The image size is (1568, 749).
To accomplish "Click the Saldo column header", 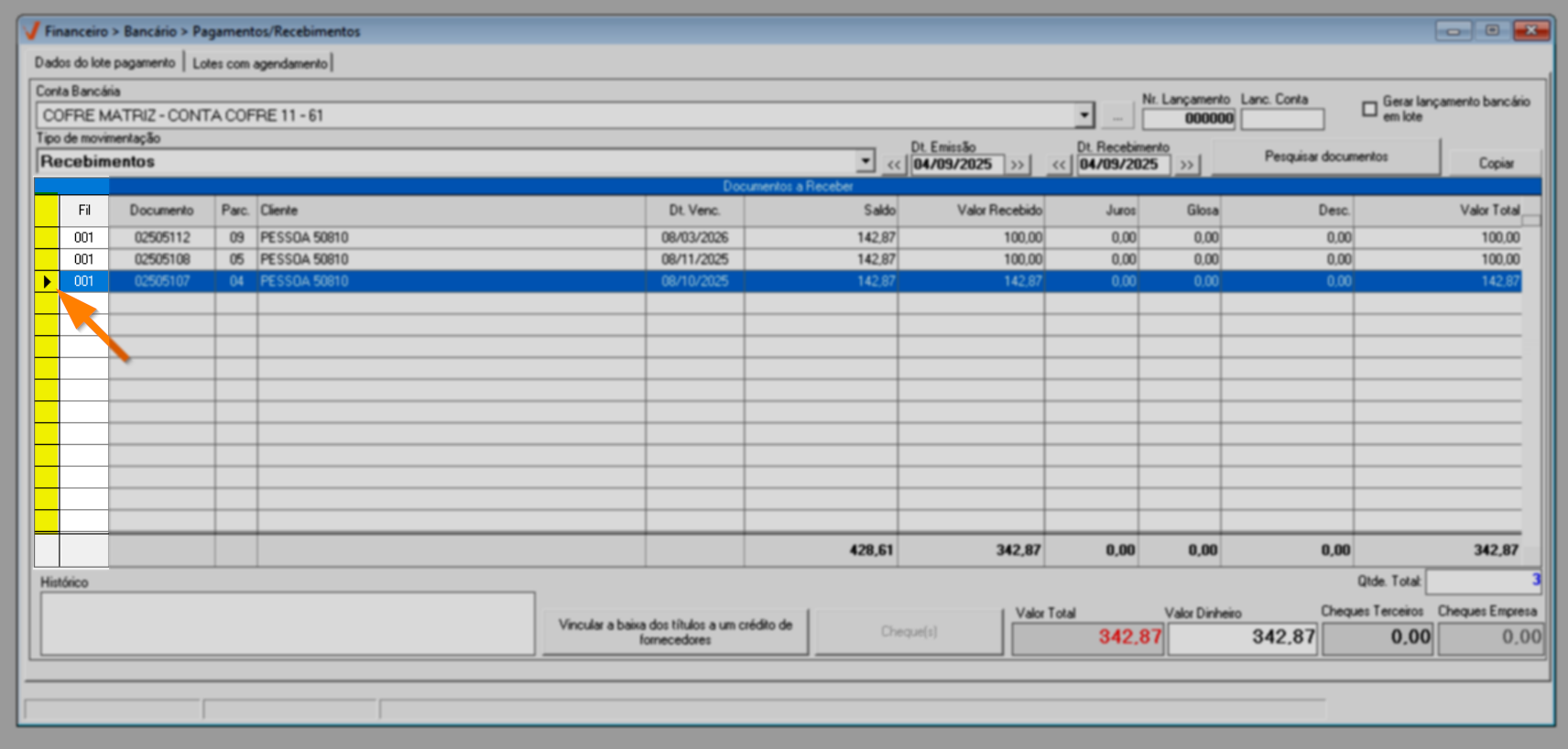I will coord(821,211).
